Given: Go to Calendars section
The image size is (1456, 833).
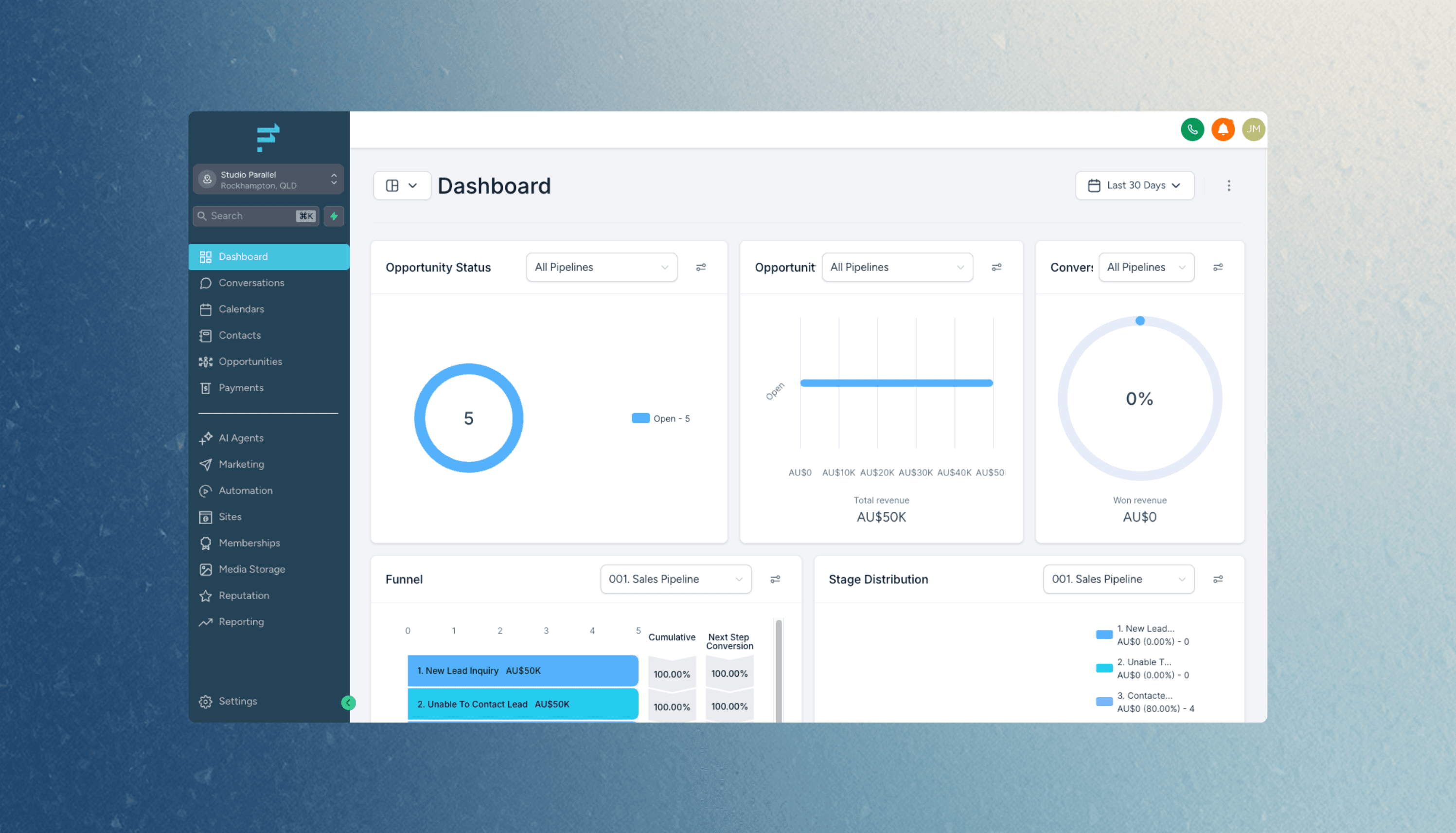Looking at the screenshot, I should pos(268,309).
